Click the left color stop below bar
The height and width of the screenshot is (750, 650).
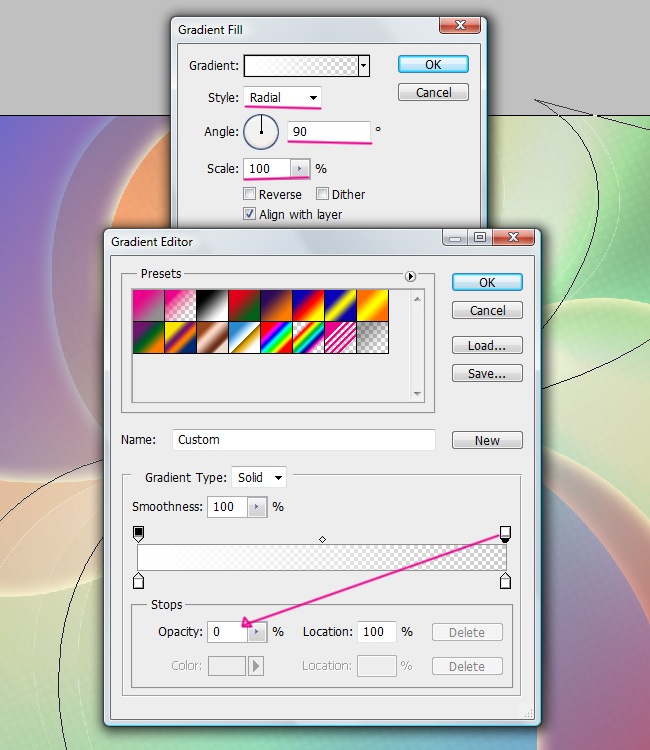pos(139,581)
